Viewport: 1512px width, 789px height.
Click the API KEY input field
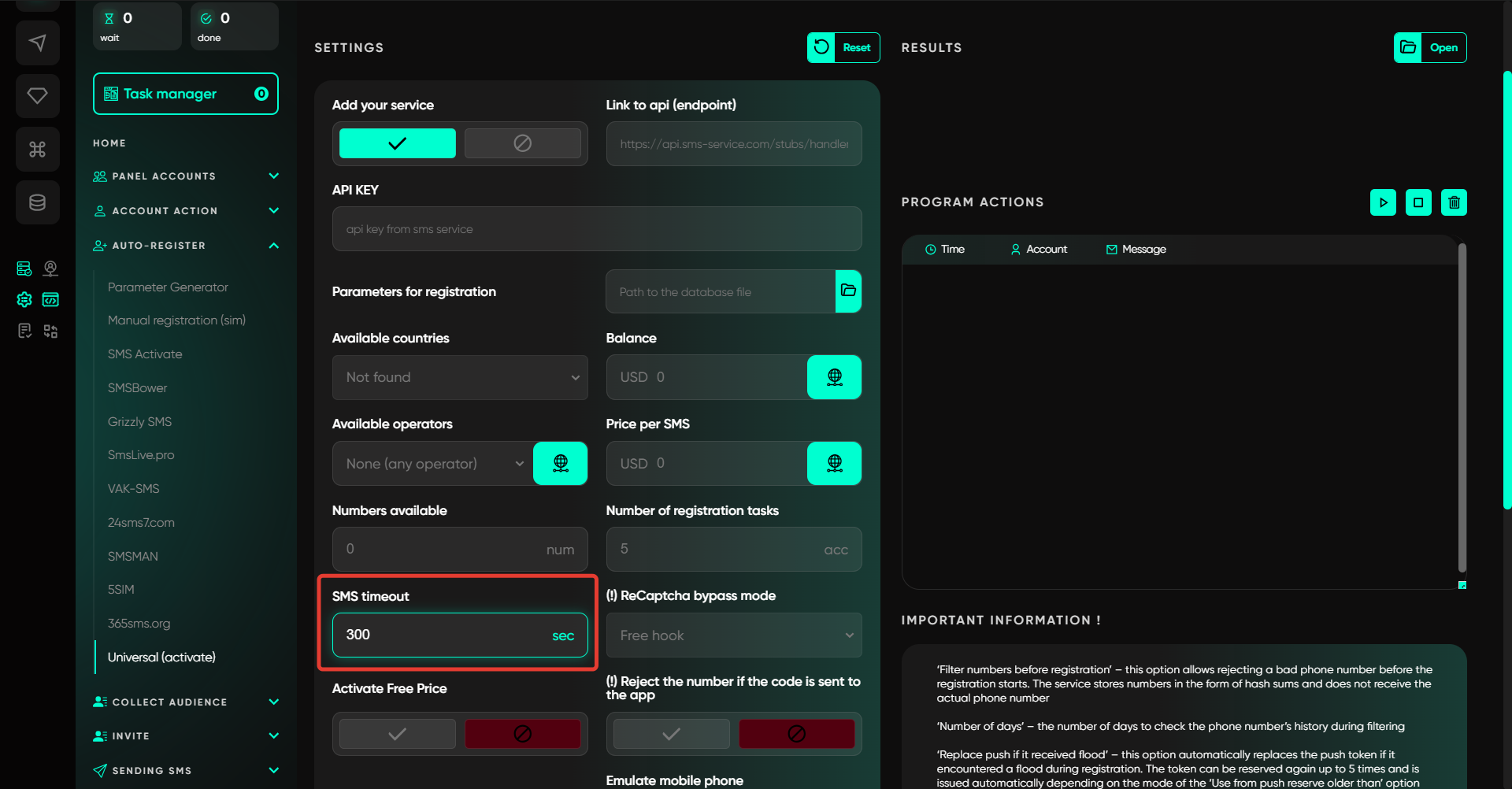tap(596, 229)
